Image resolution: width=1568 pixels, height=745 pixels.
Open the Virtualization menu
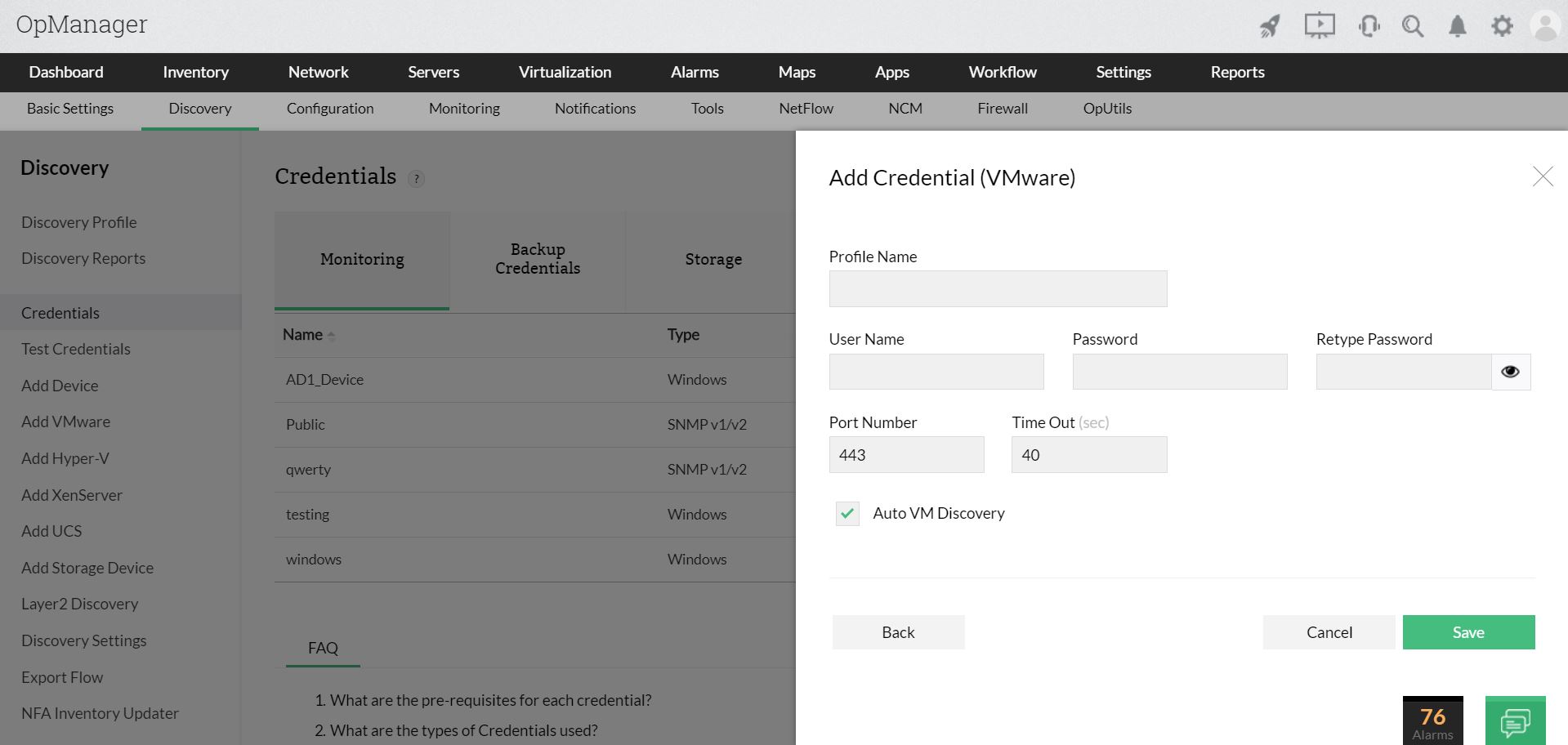point(565,72)
